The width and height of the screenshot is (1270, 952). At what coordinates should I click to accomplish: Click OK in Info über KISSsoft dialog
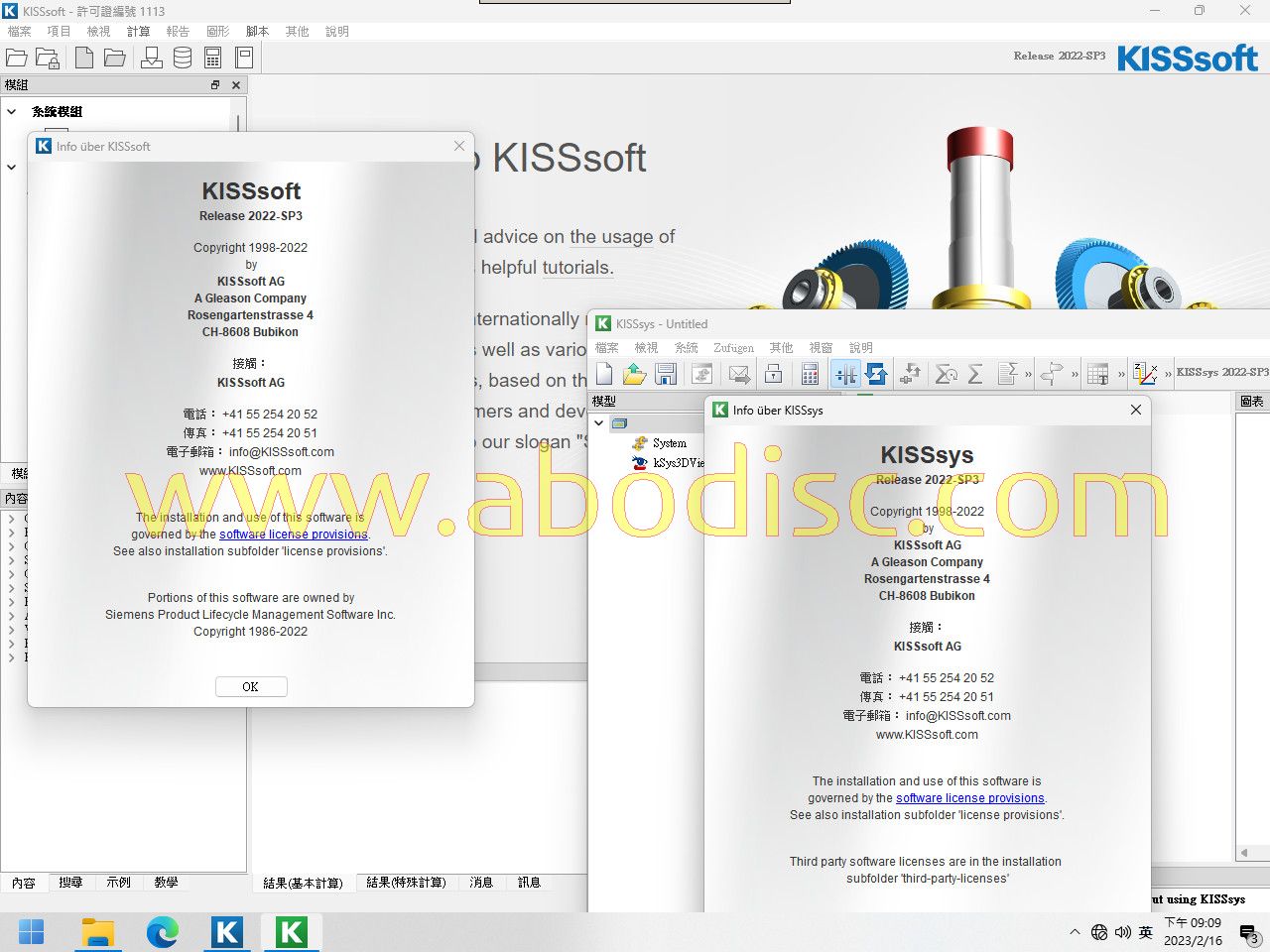251,686
